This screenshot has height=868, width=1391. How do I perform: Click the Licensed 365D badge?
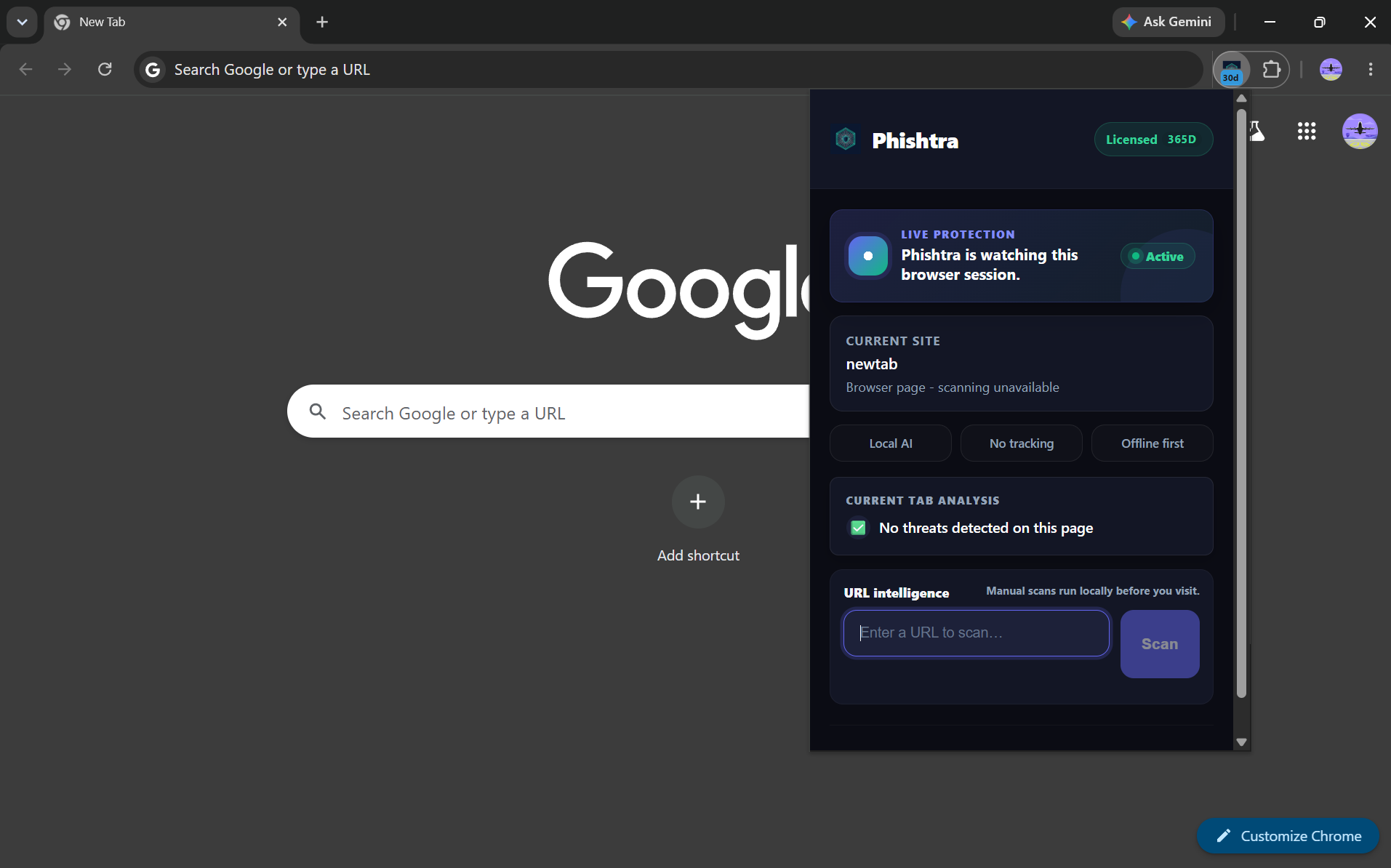pyautogui.click(x=1153, y=140)
